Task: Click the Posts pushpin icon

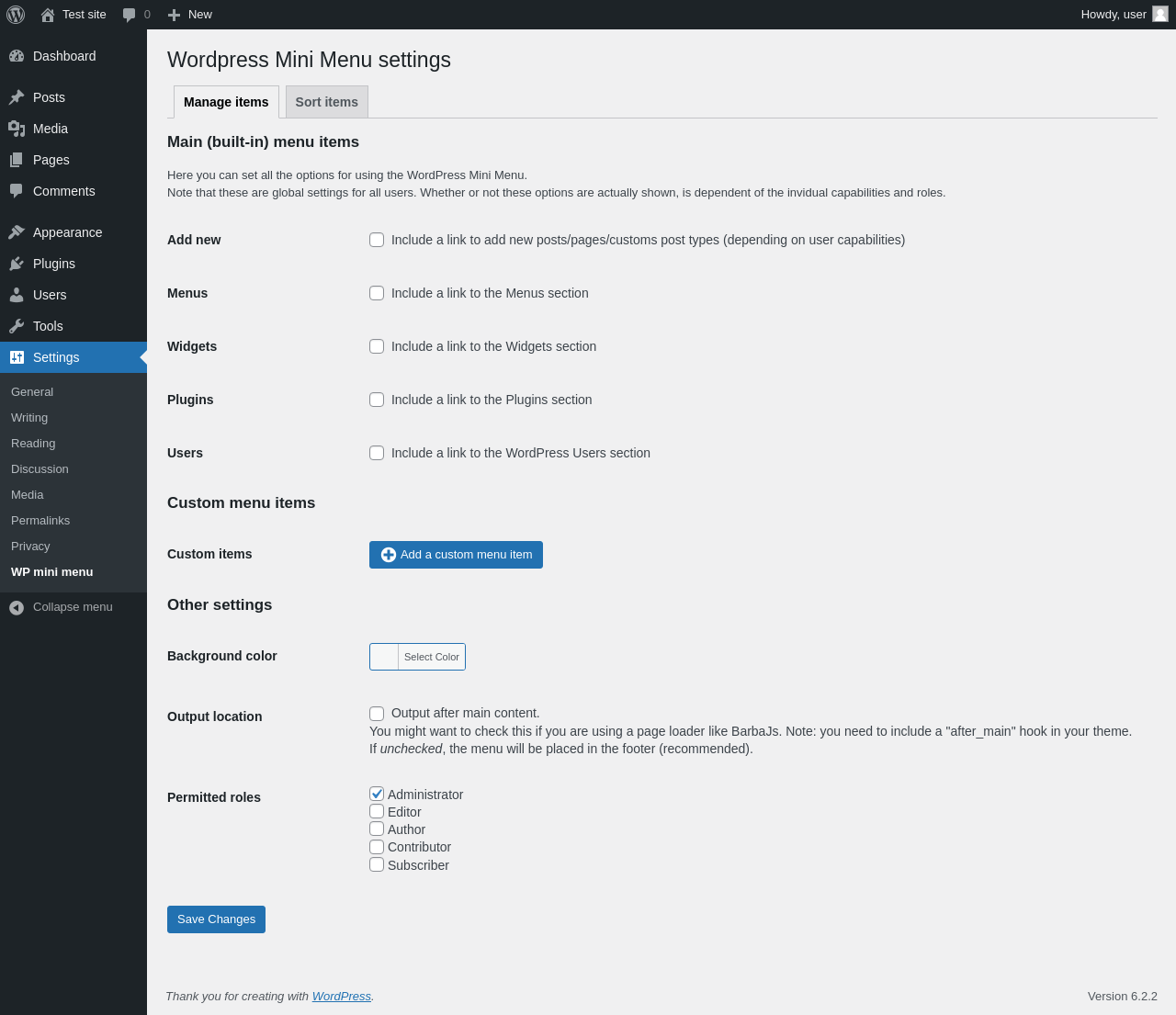Action: click(17, 97)
